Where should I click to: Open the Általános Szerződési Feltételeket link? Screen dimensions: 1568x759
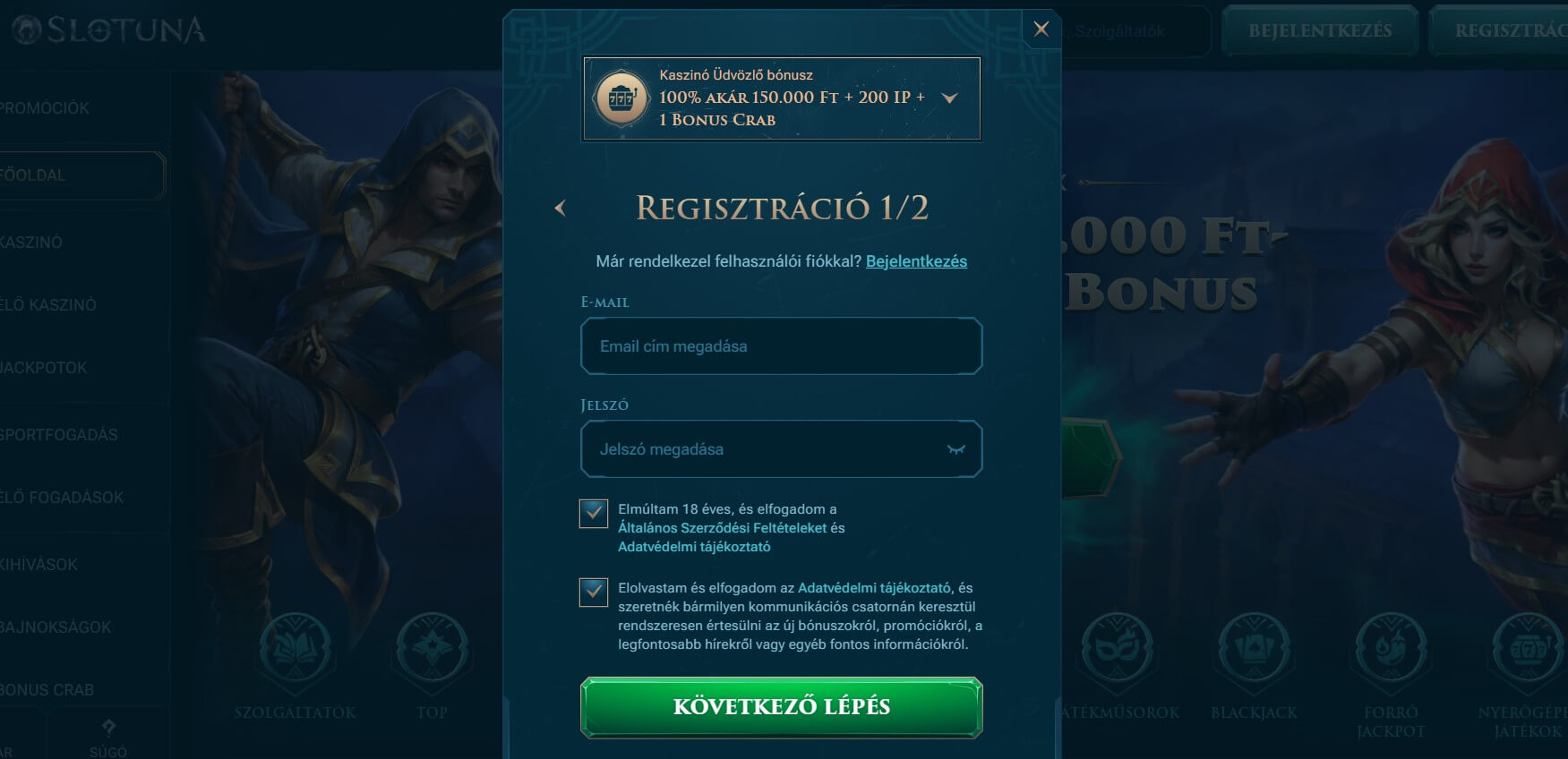722,528
